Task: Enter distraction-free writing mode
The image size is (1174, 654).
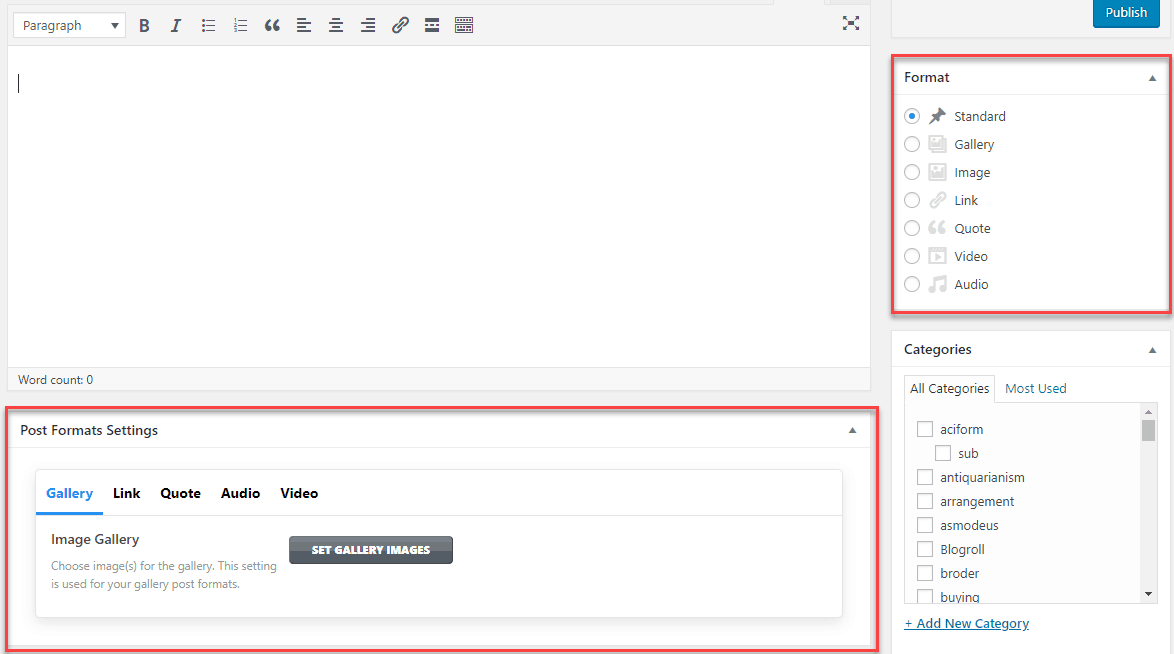Action: pyautogui.click(x=850, y=23)
